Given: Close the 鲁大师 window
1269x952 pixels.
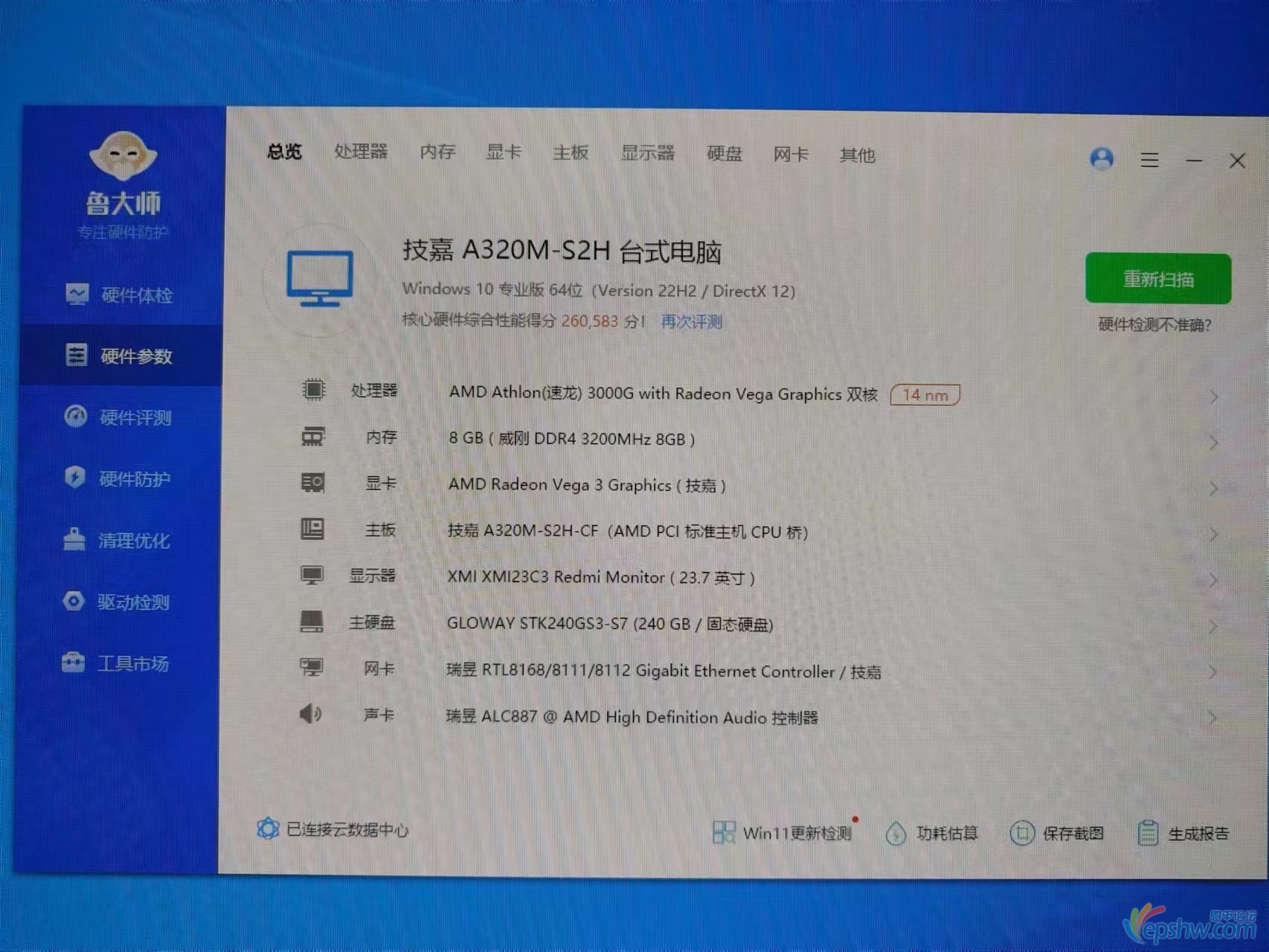Looking at the screenshot, I should [1237, 161].
